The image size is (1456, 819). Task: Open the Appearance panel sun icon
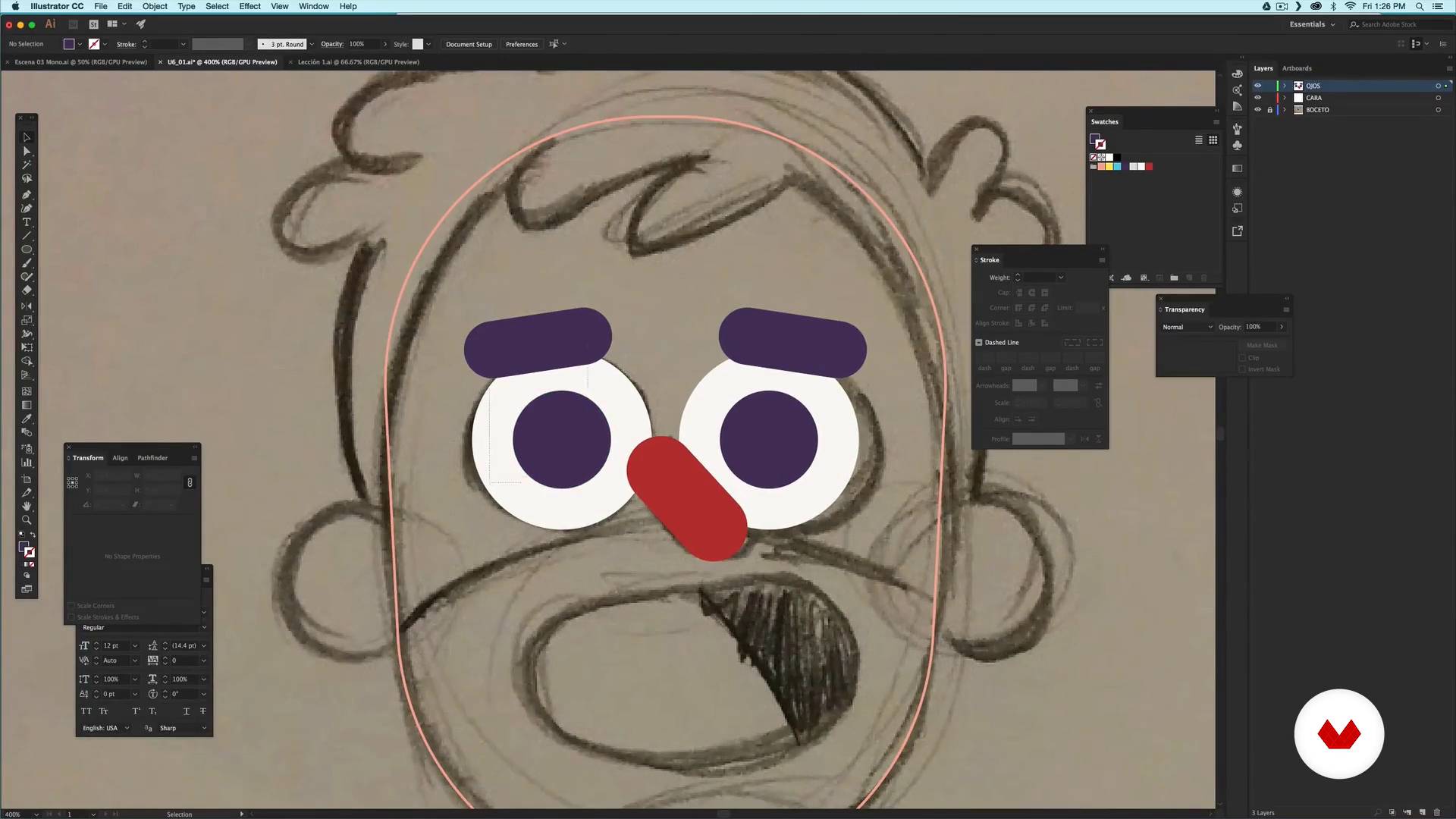(x=1238, y=192)
